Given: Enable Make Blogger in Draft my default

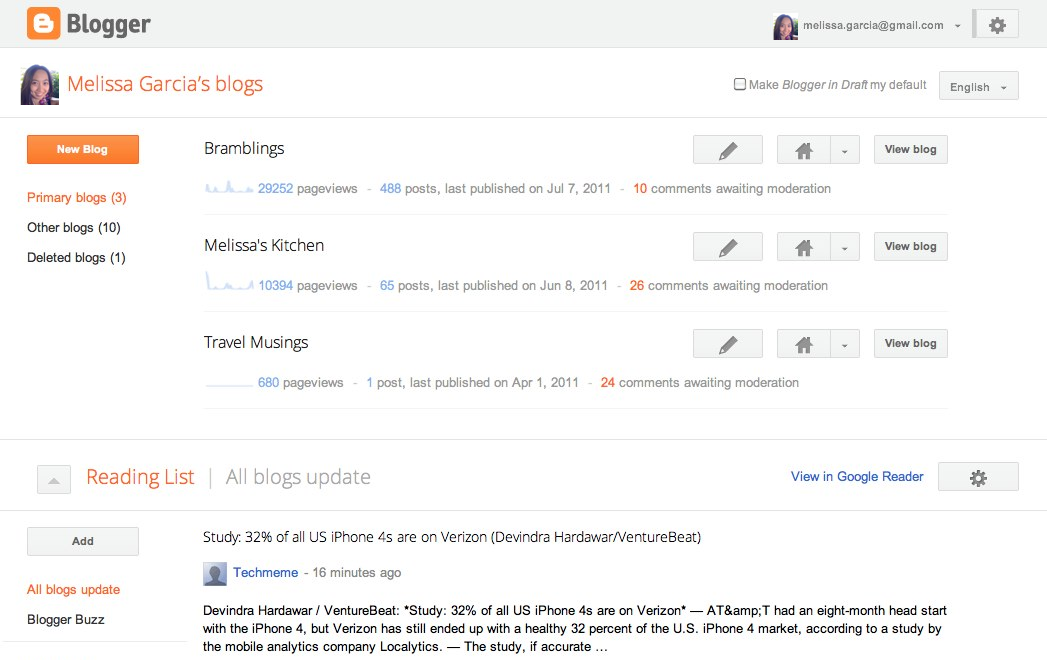Looking at the screenshot, I should pos(740,85).
